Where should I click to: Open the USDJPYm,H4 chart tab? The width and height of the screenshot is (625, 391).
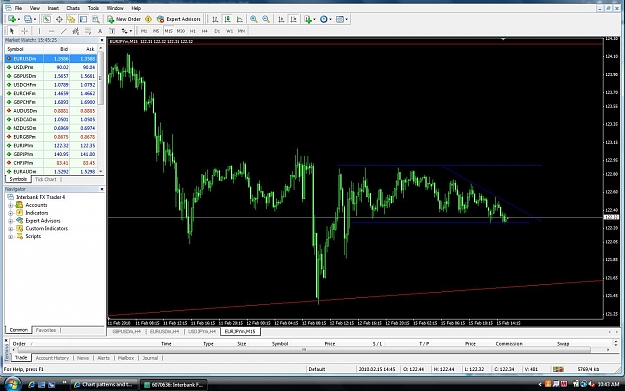[202, 332]
